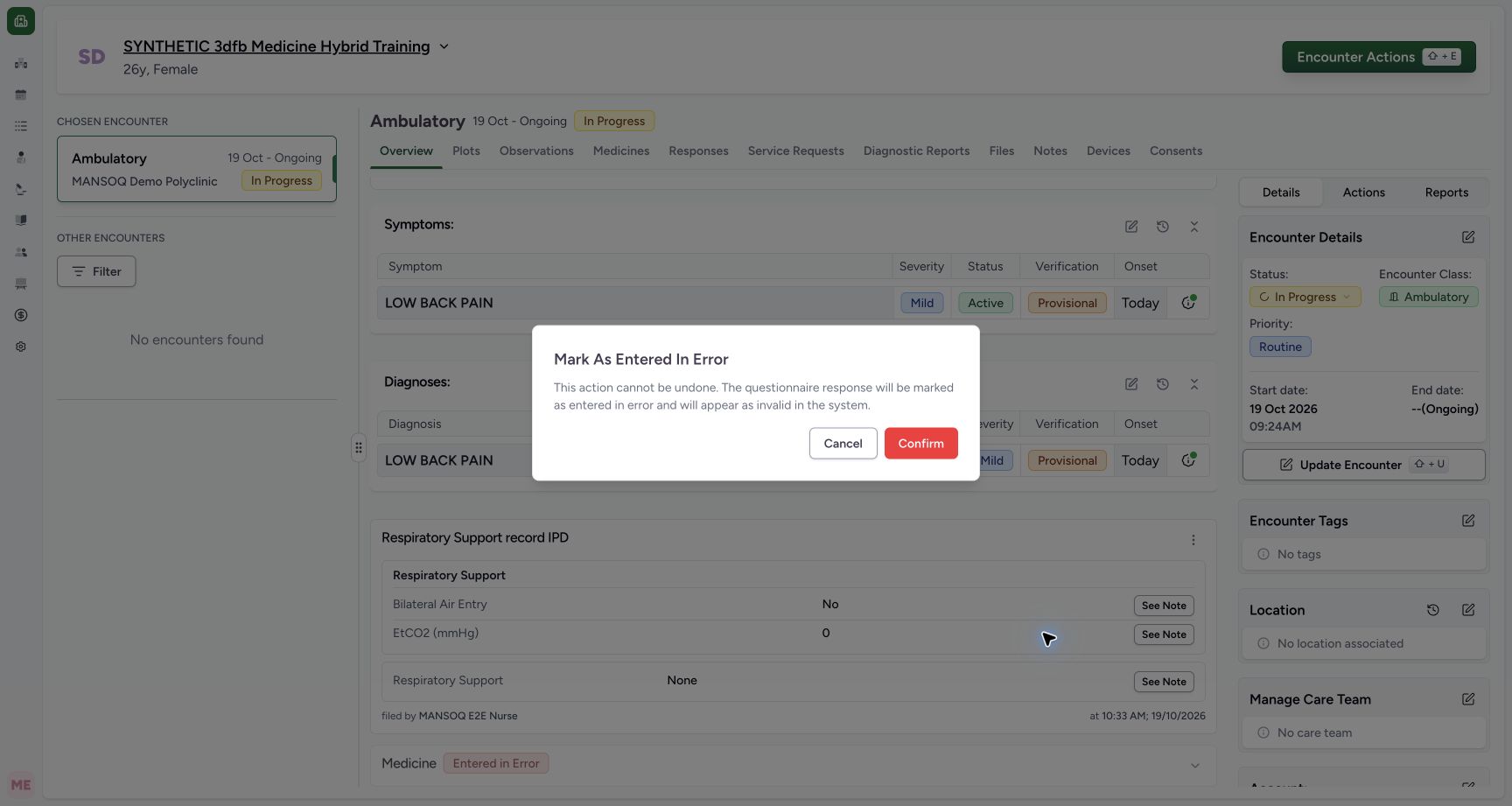The image size is (1512, 806).
Task: Confirm marking as entered in error
Action: coord(920,444)
